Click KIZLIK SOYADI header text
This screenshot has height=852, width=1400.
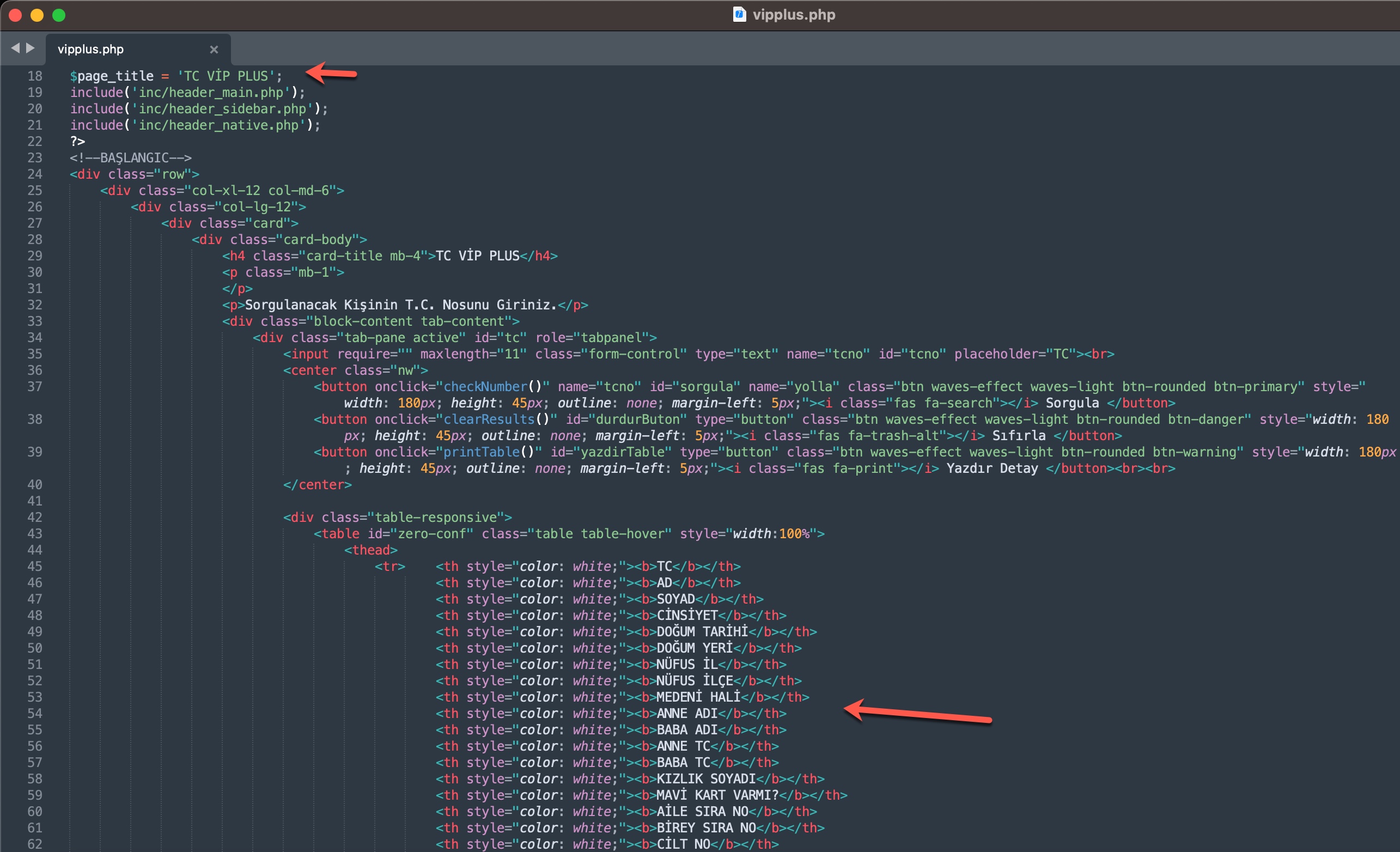(706, 779)
